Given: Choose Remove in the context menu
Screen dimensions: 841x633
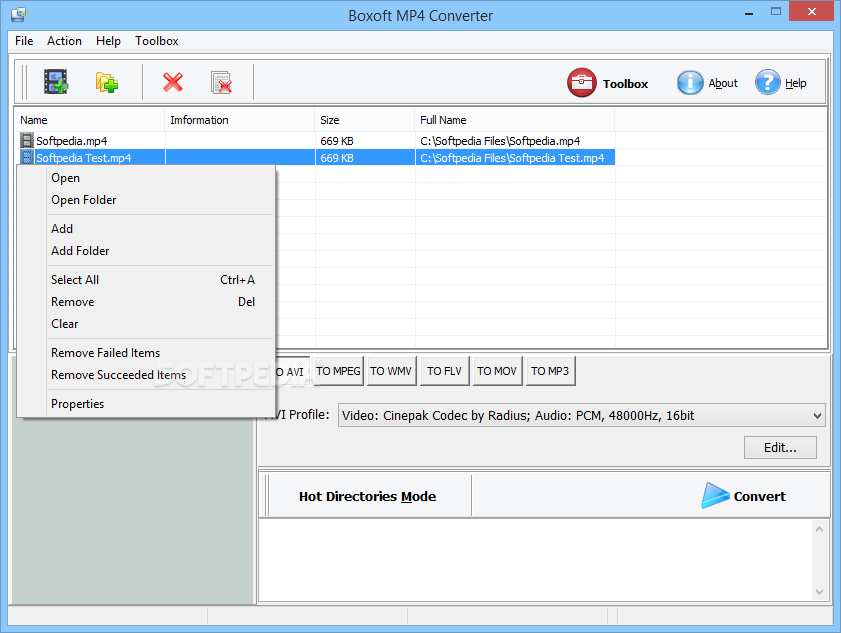Looking at the screenshot, I should (x=146, y=302).
